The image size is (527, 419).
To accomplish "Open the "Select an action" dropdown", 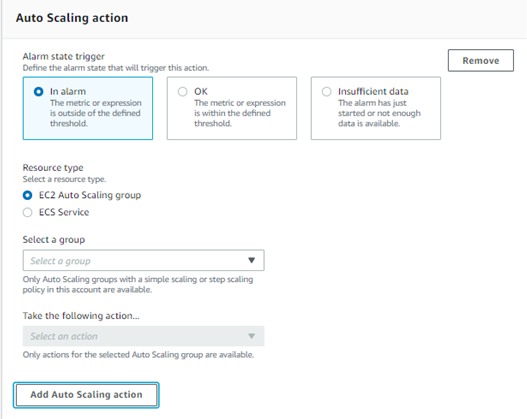I will pyautogui.click(x=144, y=336).
